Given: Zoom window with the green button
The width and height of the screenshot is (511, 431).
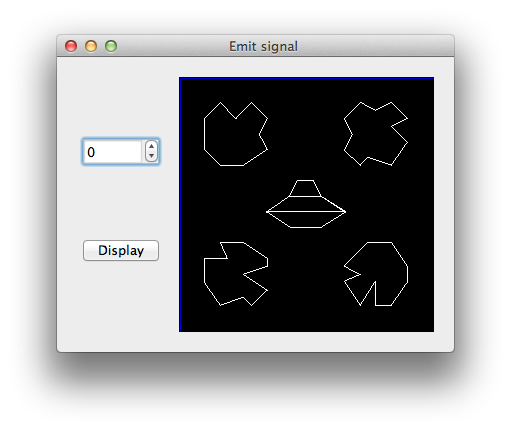Looking at the screenshot, I should pyautogui.click(x=111, y=46).
